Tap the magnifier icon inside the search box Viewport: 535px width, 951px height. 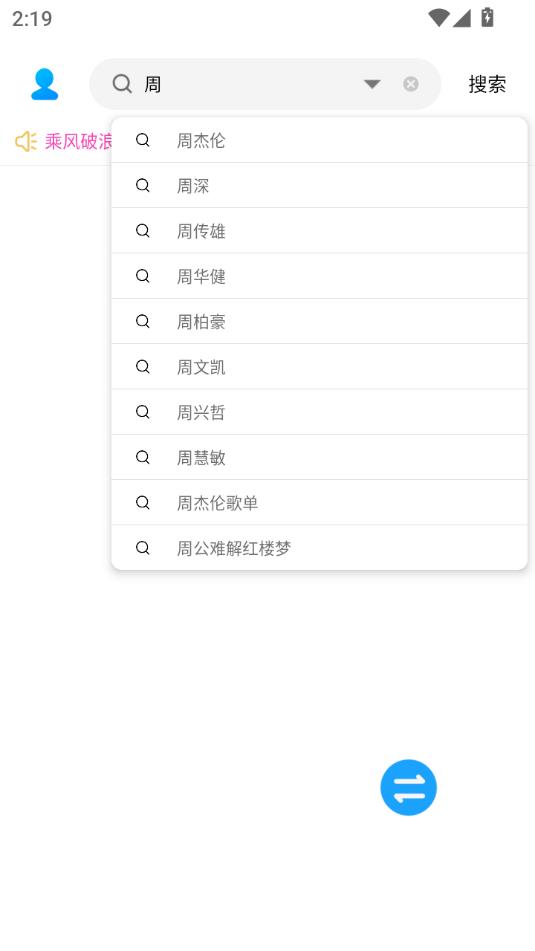(x=122, y=84)
